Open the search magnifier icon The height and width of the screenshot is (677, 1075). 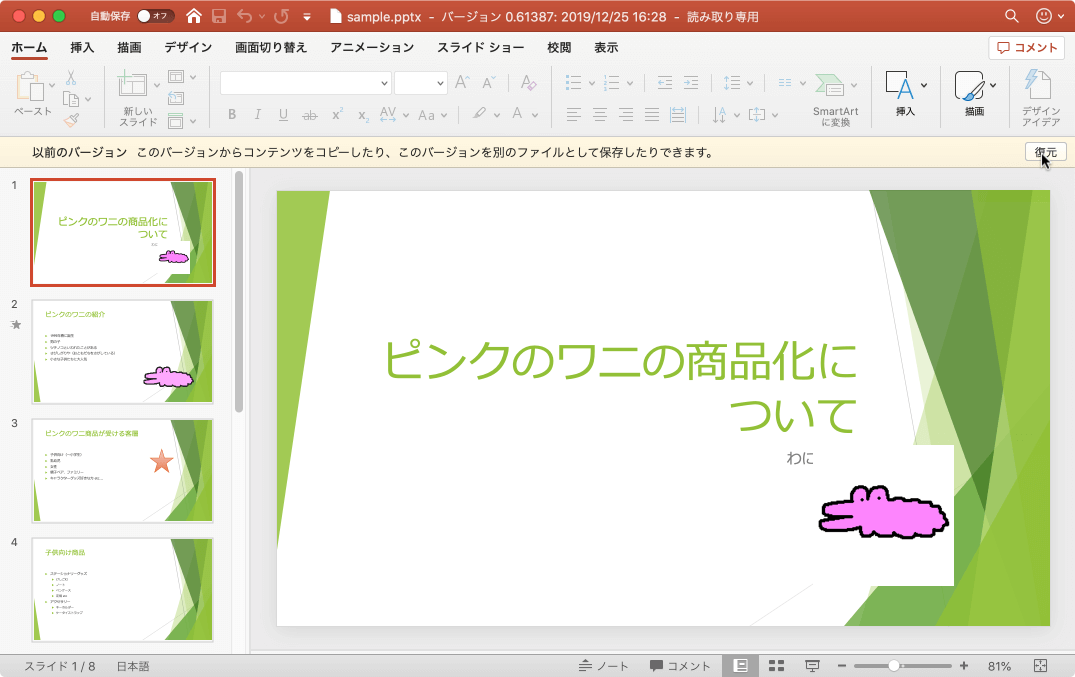click(1011, 16)
